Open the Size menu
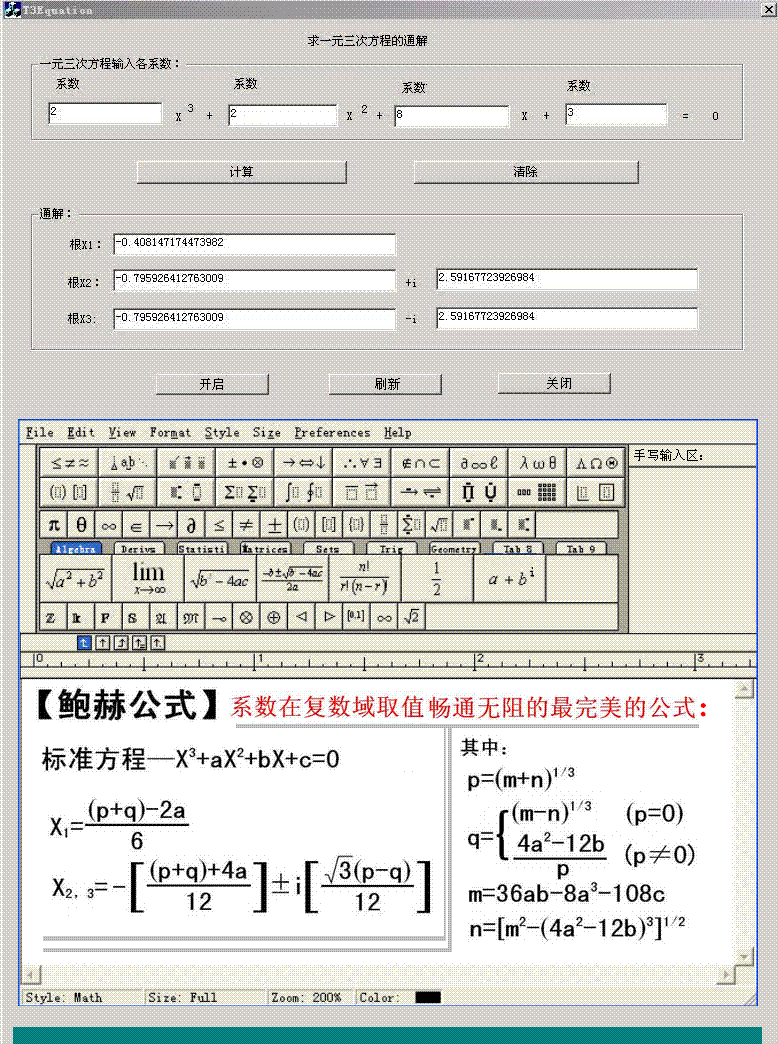The height and width of the screenshot is (1044, 778). tap(266, 433)
